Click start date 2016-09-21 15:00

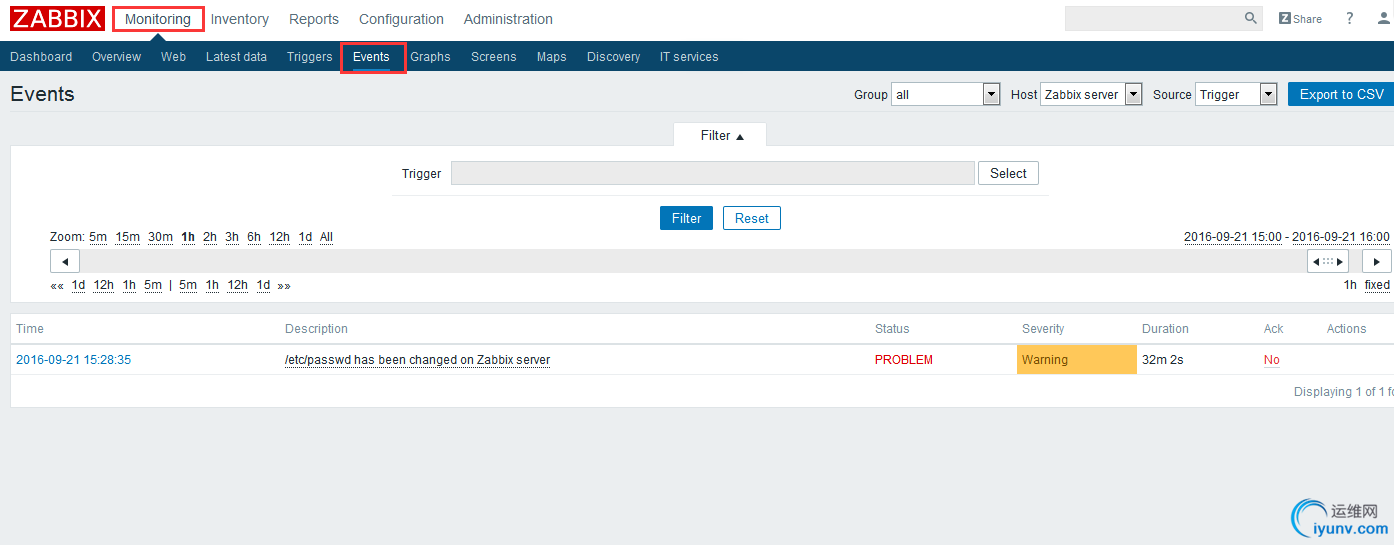1233,237
